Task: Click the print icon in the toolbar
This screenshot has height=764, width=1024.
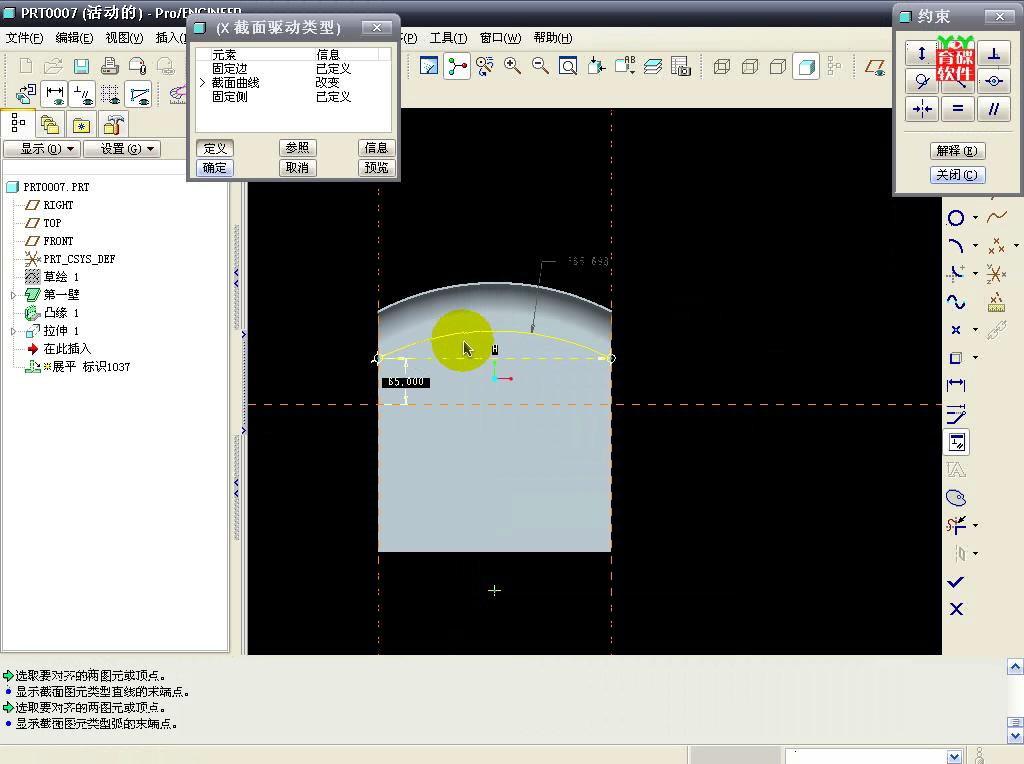Action: tap(110, 66)
